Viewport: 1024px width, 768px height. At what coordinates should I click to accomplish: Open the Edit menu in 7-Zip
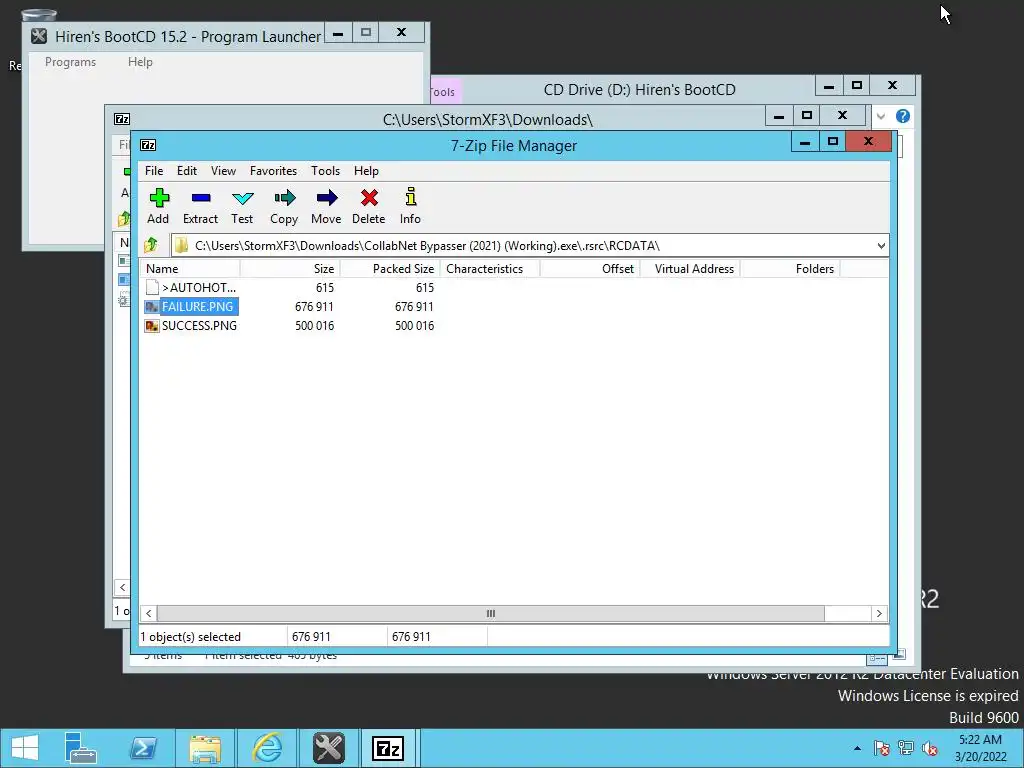(187, 170)
